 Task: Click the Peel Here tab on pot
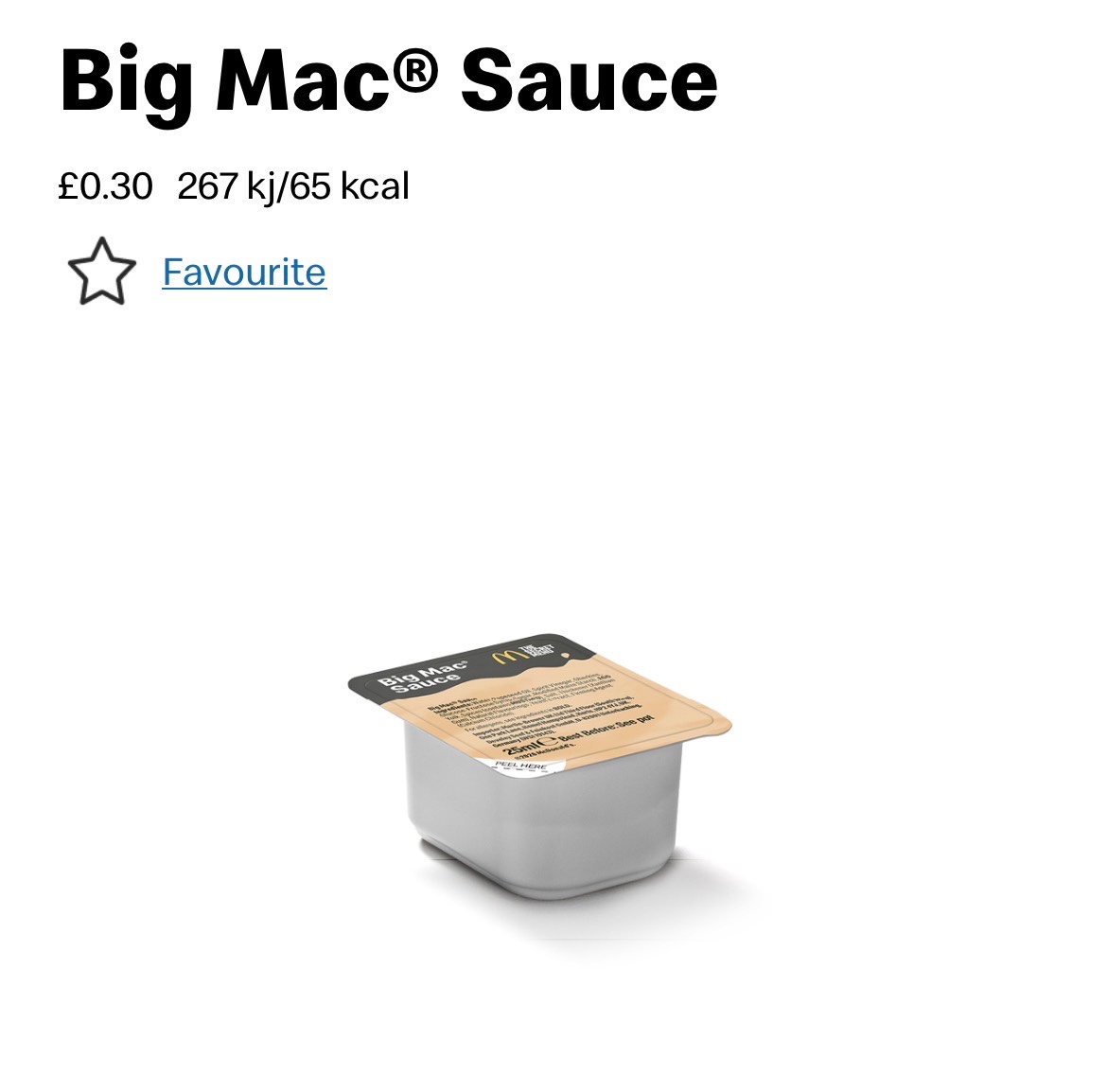point(520,766)
